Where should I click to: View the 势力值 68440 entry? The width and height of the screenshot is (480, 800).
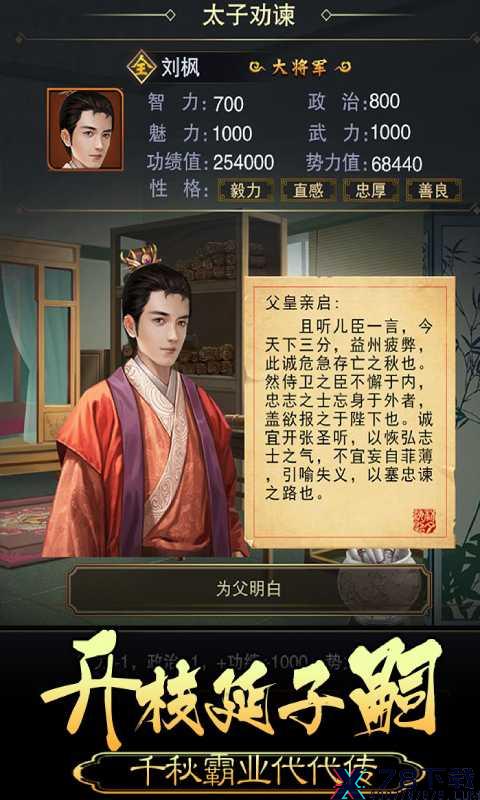click(364, 163)
